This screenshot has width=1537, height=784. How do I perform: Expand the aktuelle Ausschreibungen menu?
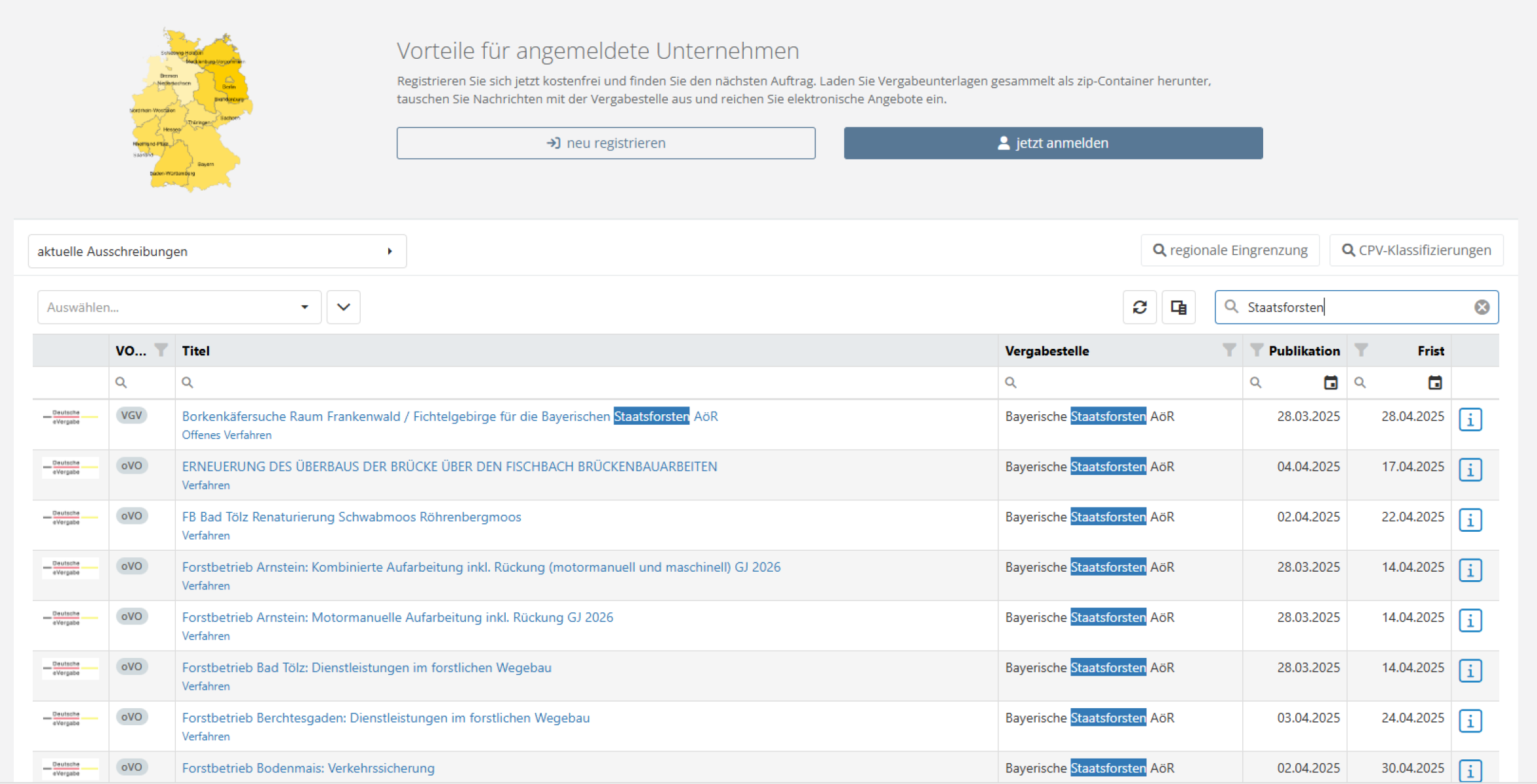(x=217, y=252)
